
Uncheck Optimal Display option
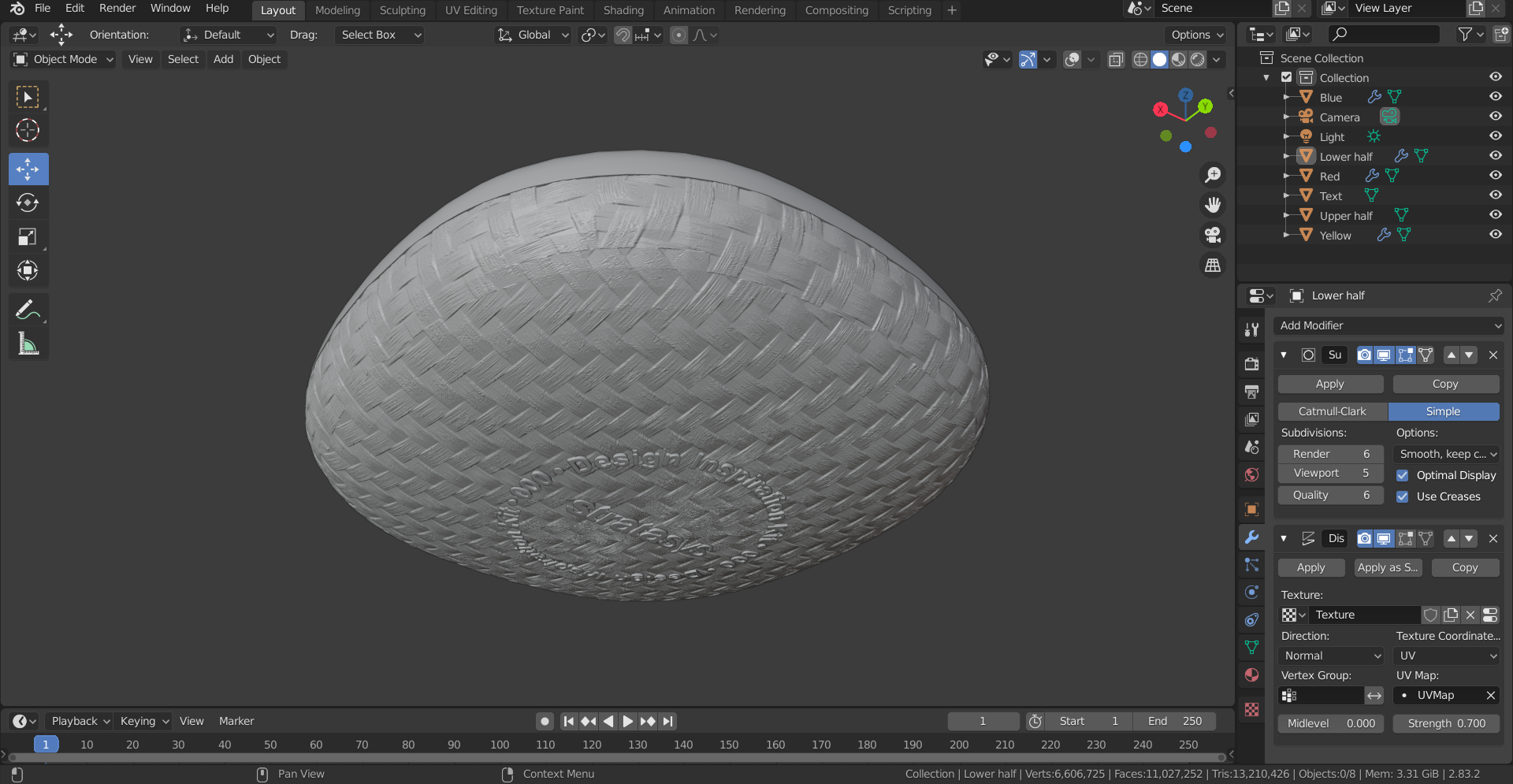tap(1403, 475)
